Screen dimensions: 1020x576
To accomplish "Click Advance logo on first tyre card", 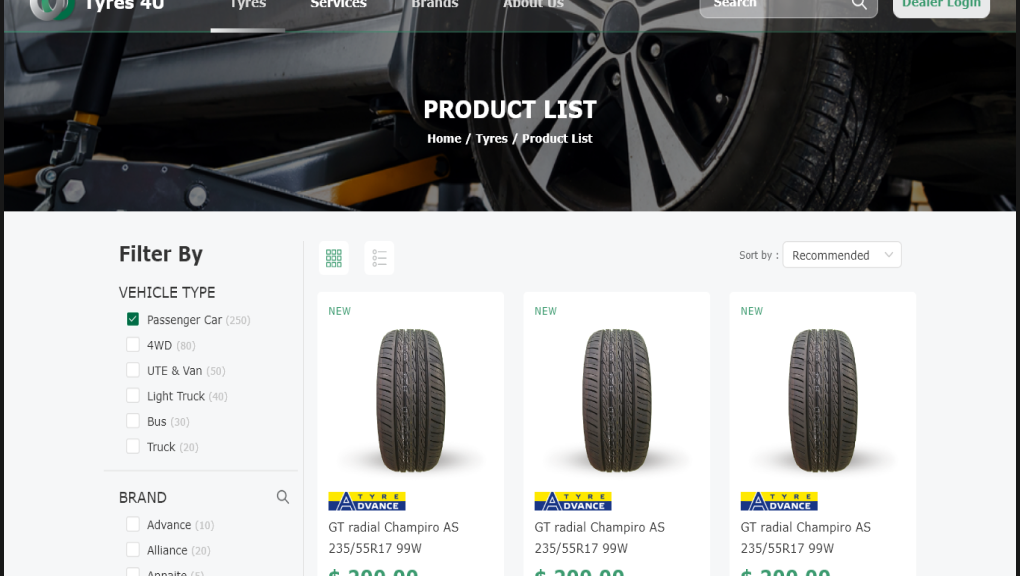I will [367, 501].
